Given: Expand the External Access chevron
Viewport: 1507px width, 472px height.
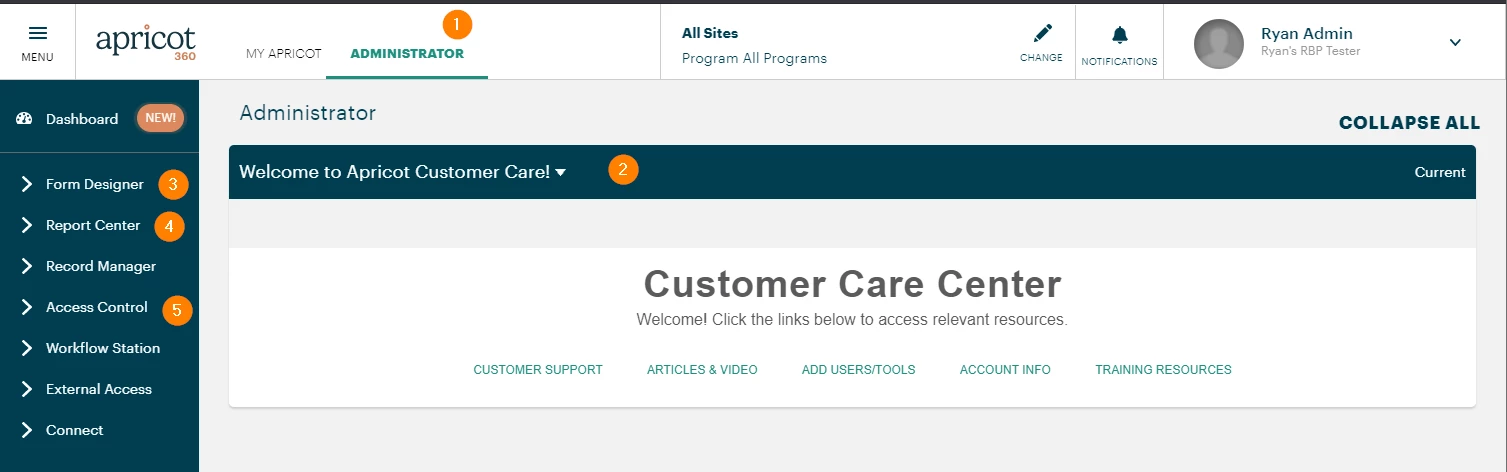Looking at the screenshot, I should (x=27, y=389).
